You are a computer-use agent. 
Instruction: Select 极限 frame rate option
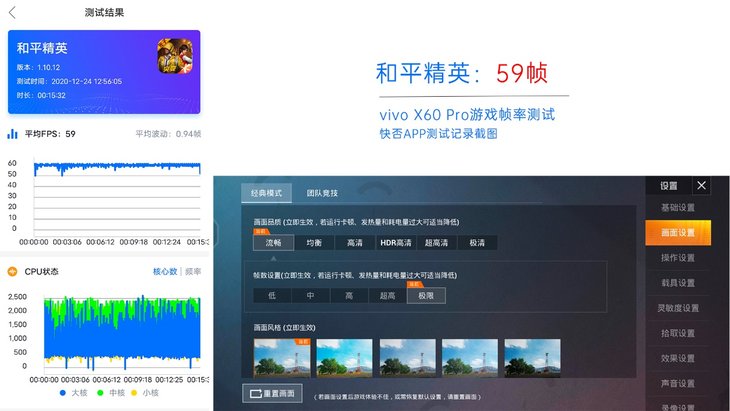coord(425,295)
